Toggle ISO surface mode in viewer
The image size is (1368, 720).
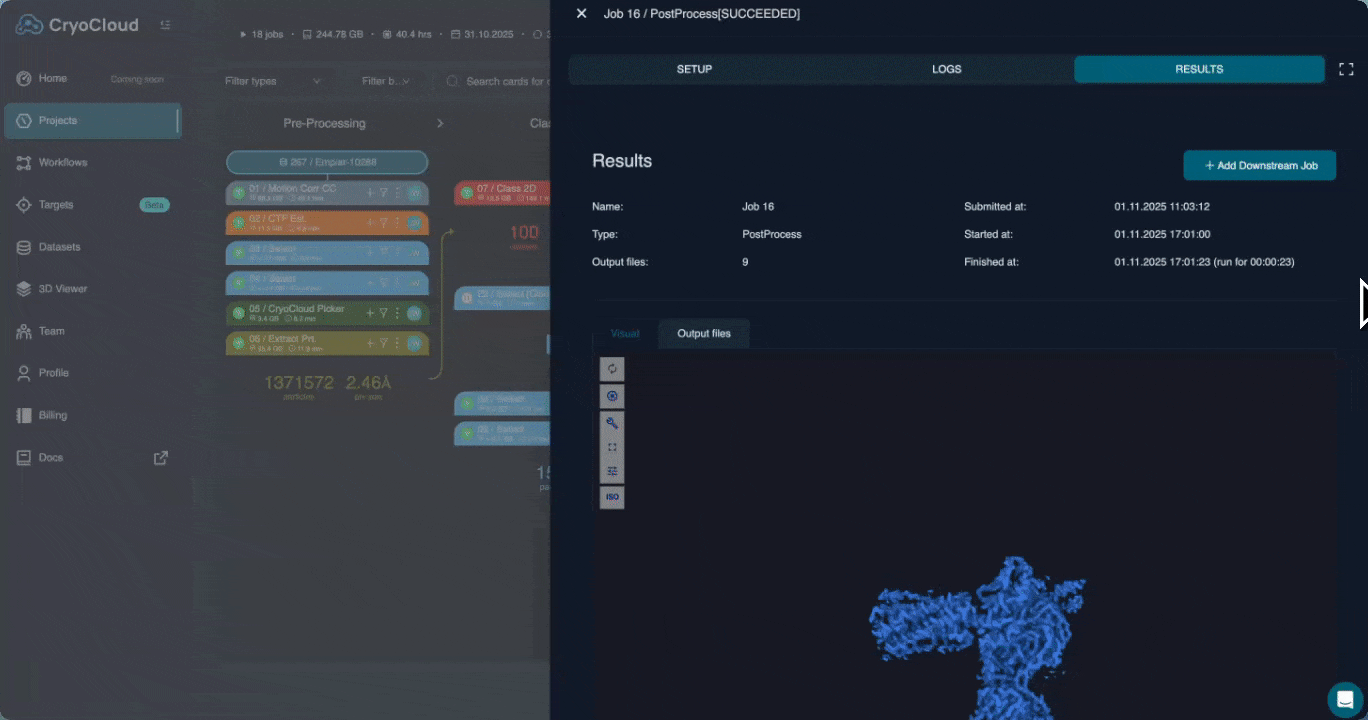click(x=612, y=497)
